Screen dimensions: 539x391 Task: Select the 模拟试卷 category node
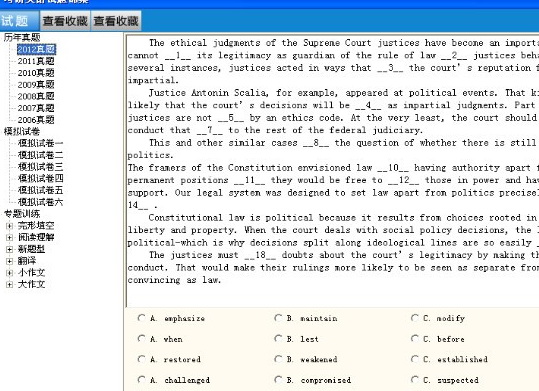[22, 131]
